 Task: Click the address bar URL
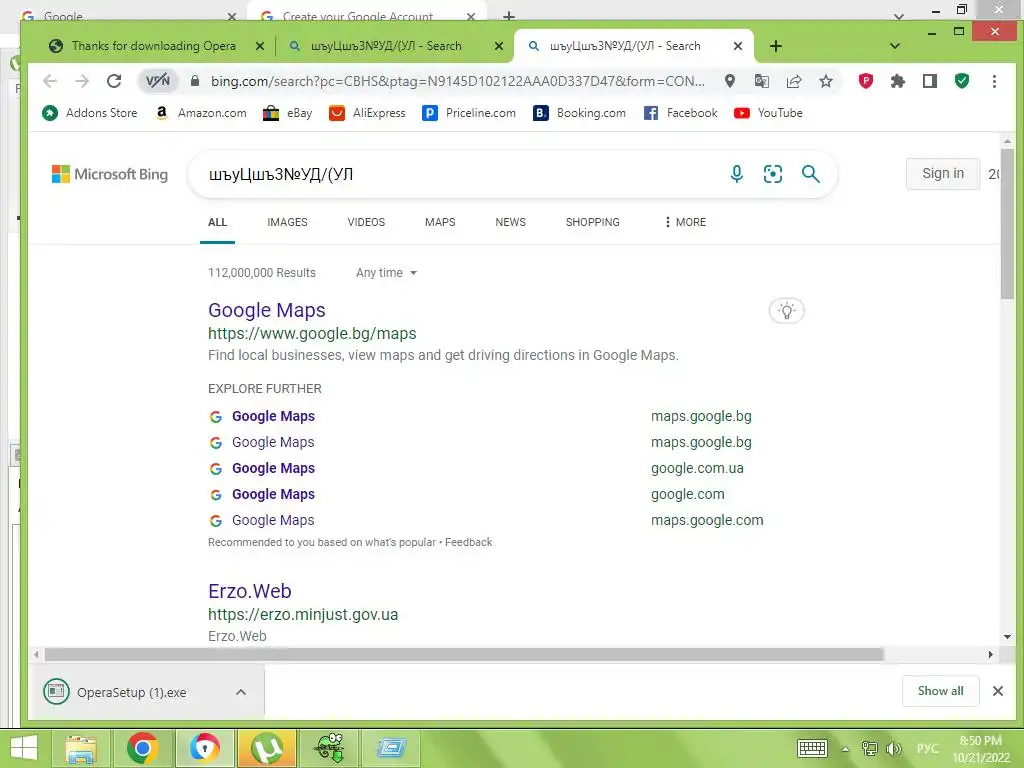(x=457, y=81)
